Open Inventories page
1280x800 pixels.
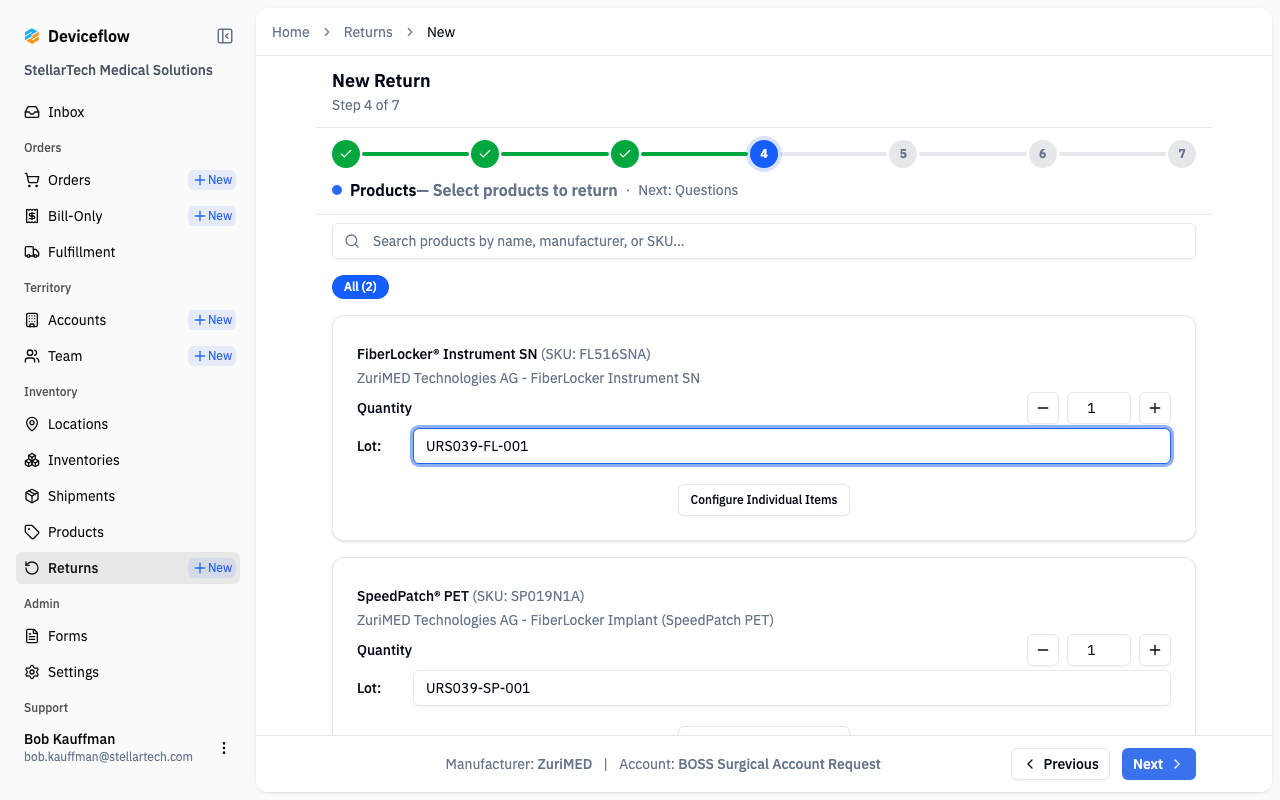(128, 460)
